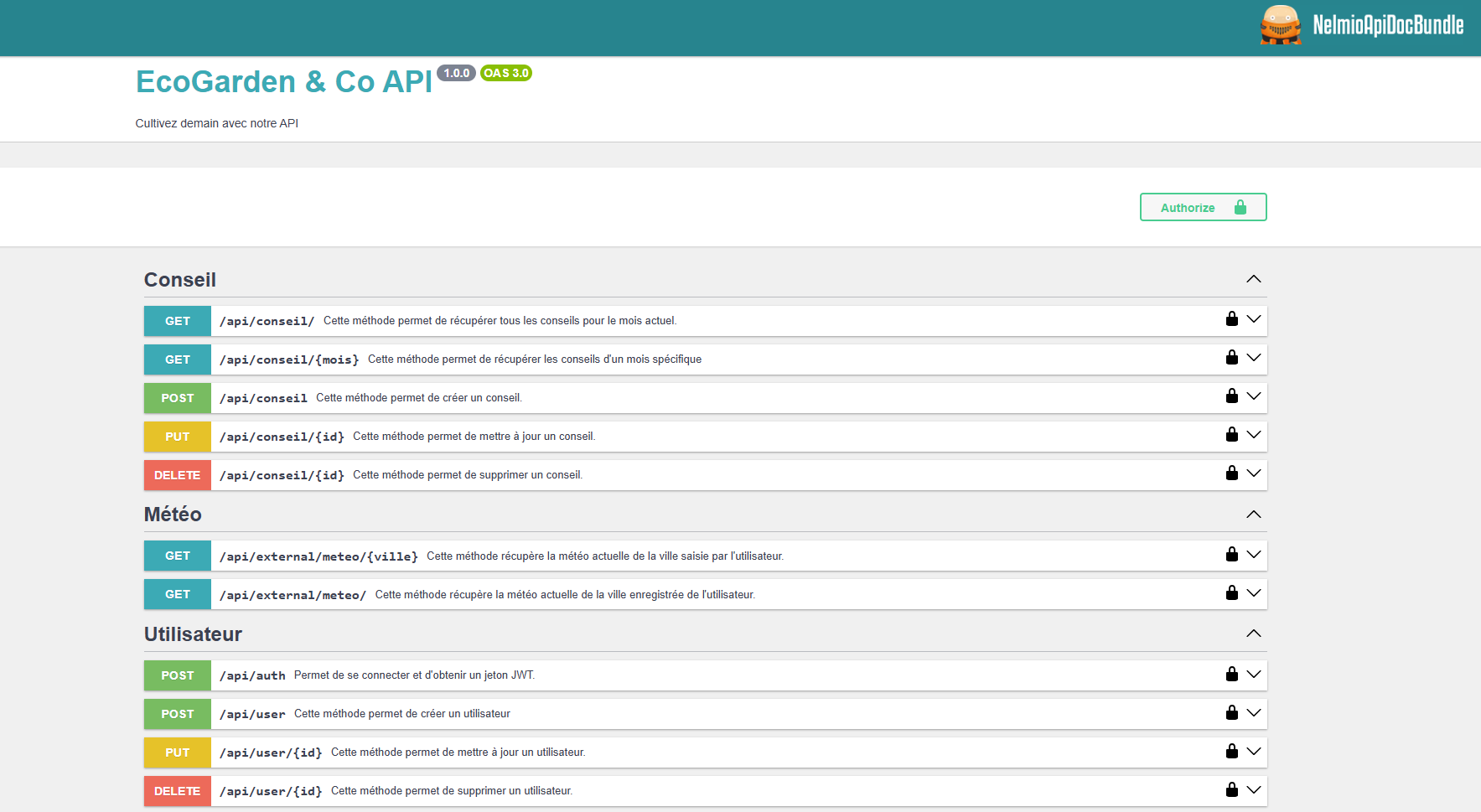Click the POST method badge for /api/auth
The height and width of the screenshot is (812, 1481).
point(178,675)
